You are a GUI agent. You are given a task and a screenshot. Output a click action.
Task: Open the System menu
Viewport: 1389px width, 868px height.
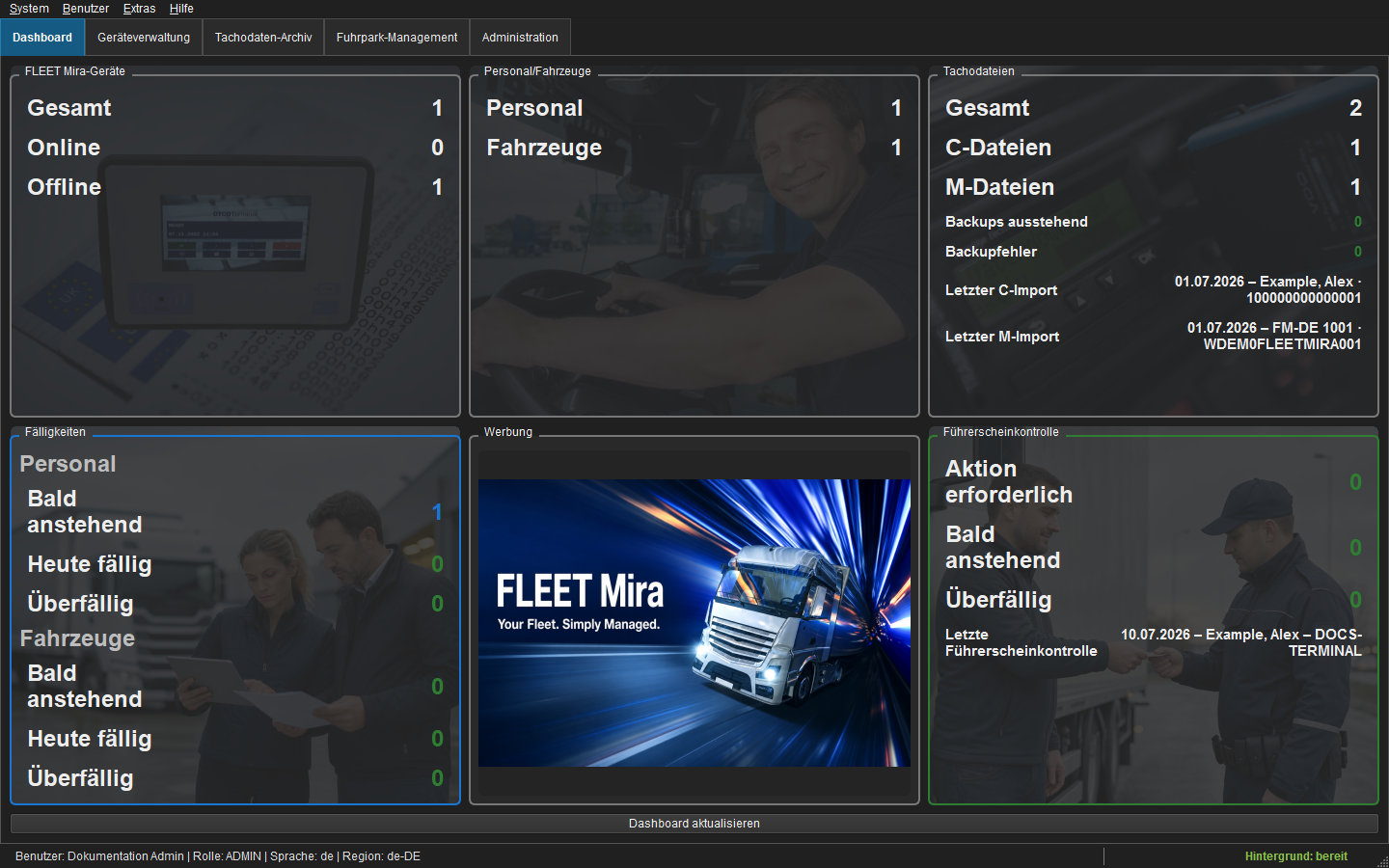coord(29,9)
